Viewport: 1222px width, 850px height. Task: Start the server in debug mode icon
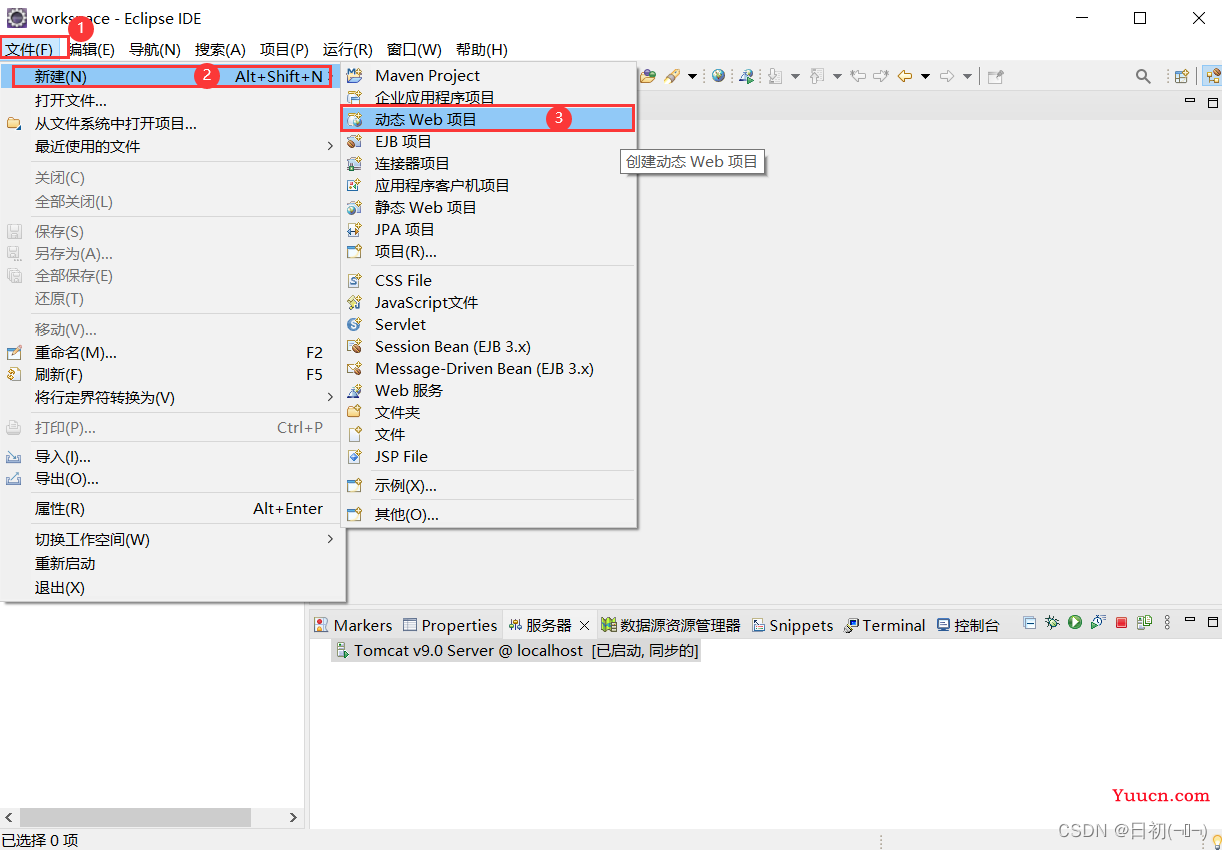click(1052, 622)
